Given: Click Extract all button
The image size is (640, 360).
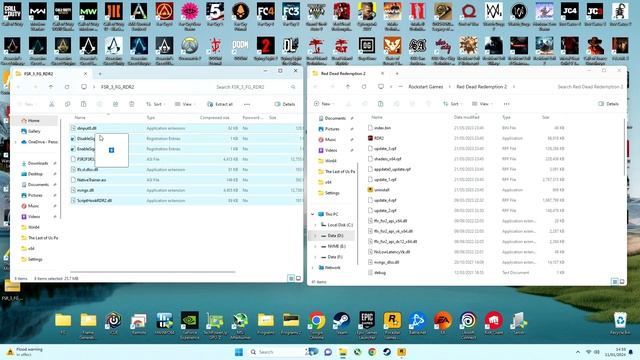Looking at the screenshot, I should tap(220, 104).
